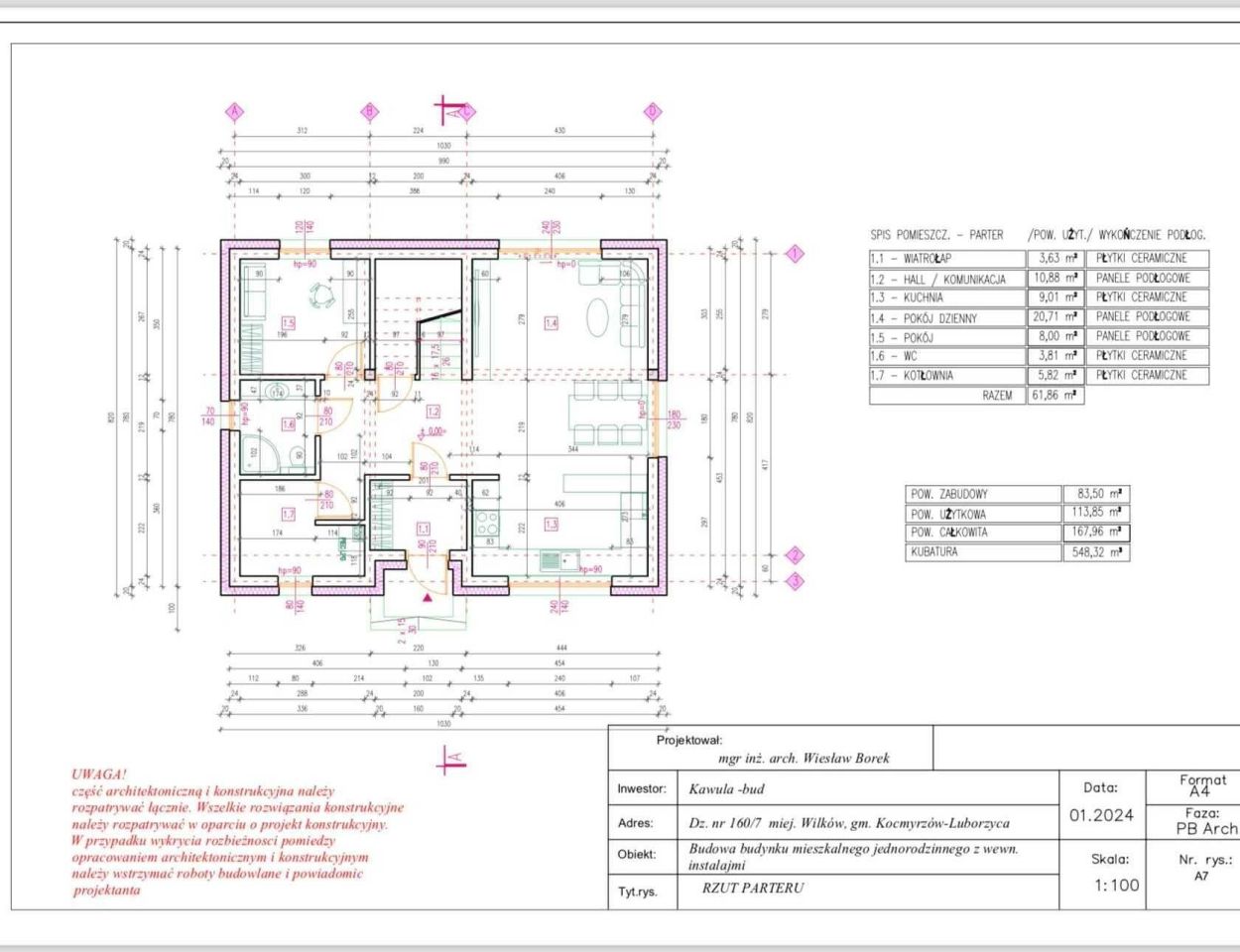The width and height of the screenshot is (1240, 952).
Task: Select the area value '5,82 m²'
Action: pyautogui.click(x=1056, y=376)
